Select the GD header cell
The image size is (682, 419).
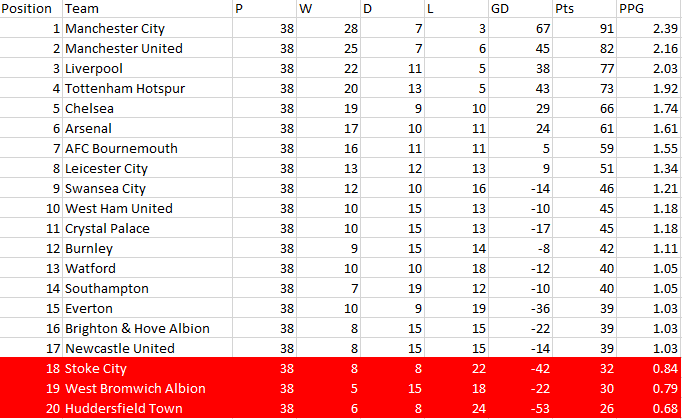click(x=520, y=9)
